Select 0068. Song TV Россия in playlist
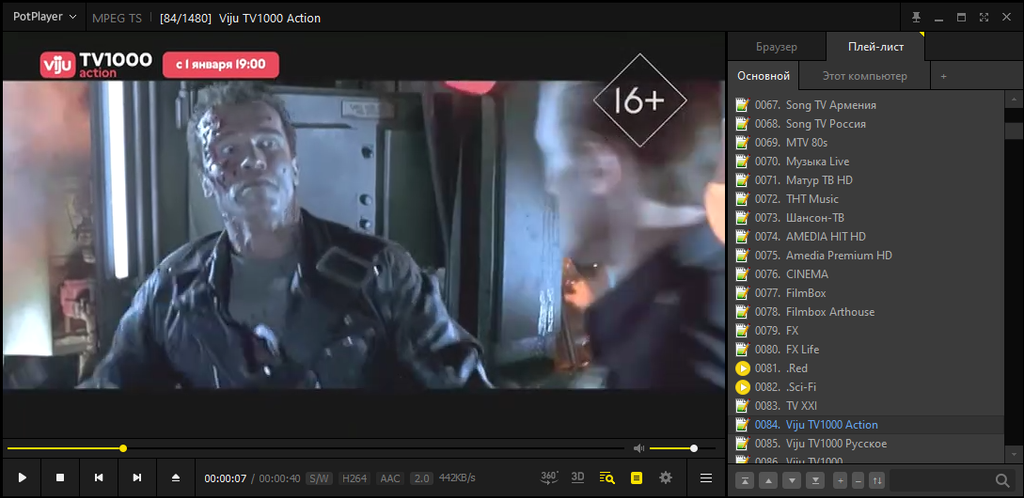 pos(866,123)
